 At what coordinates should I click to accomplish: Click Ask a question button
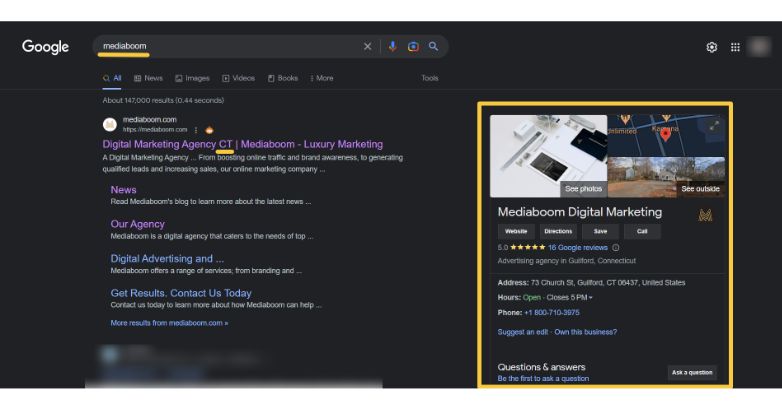click(692, 373)
